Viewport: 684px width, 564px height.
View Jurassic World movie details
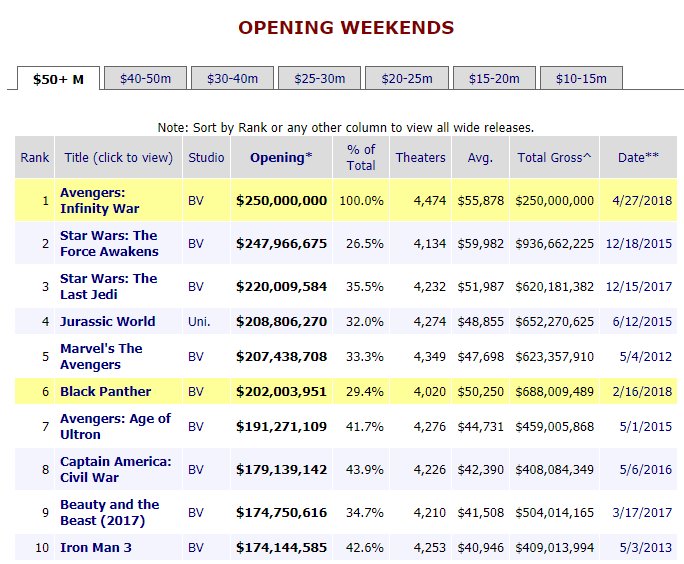click(107, 321)
